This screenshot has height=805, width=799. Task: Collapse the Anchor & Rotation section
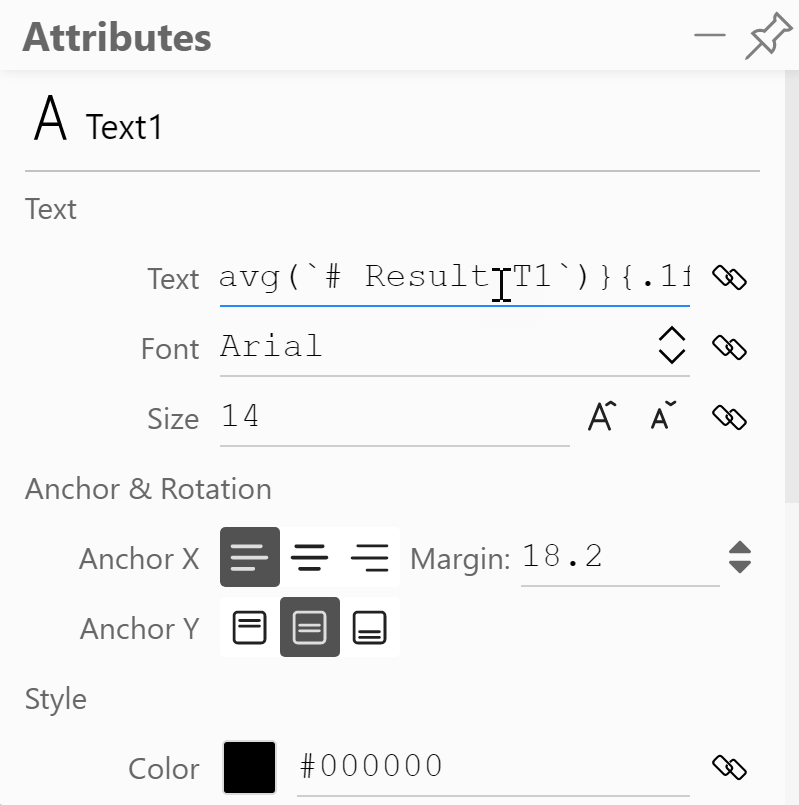pos(147,489)
